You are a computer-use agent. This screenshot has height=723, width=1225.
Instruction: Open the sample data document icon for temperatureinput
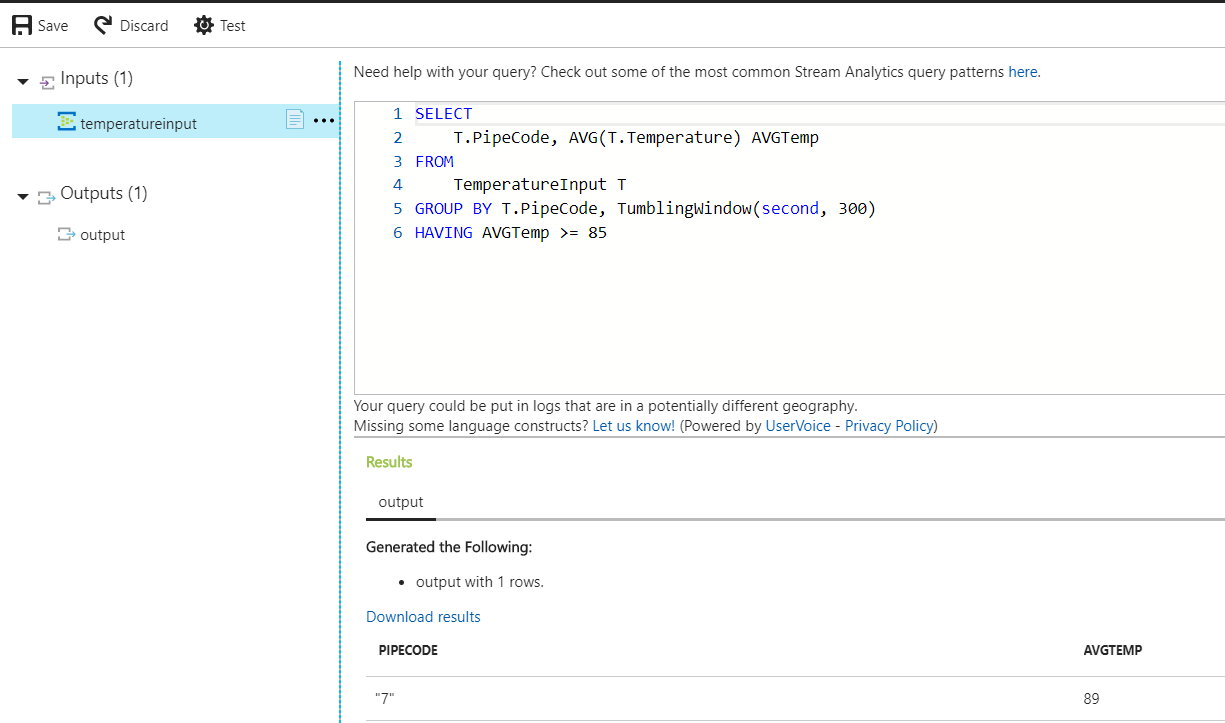click(x=295, y=120)
